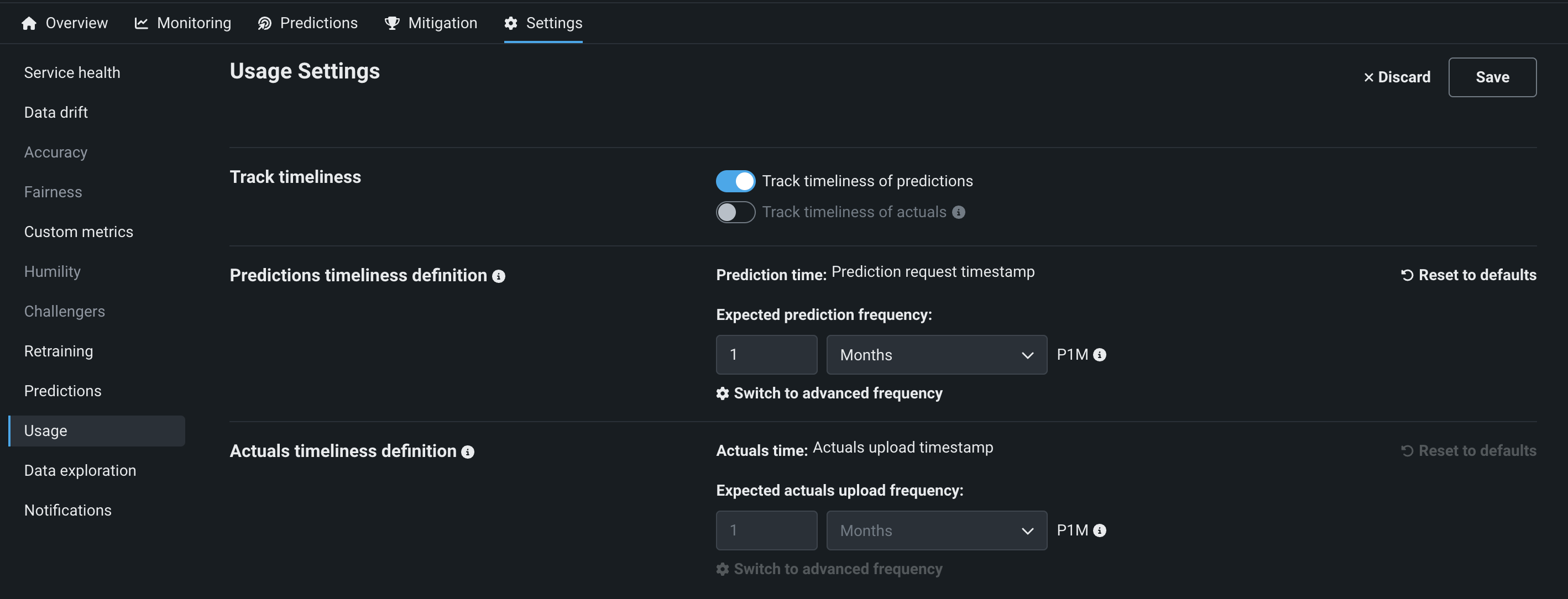Click the Save button

[x=1492, y=77]
